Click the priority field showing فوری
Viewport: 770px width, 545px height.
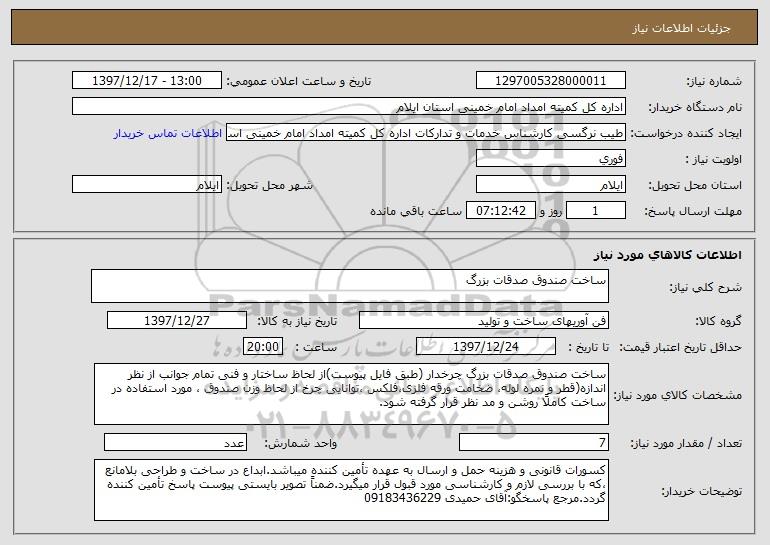point(550,159)
